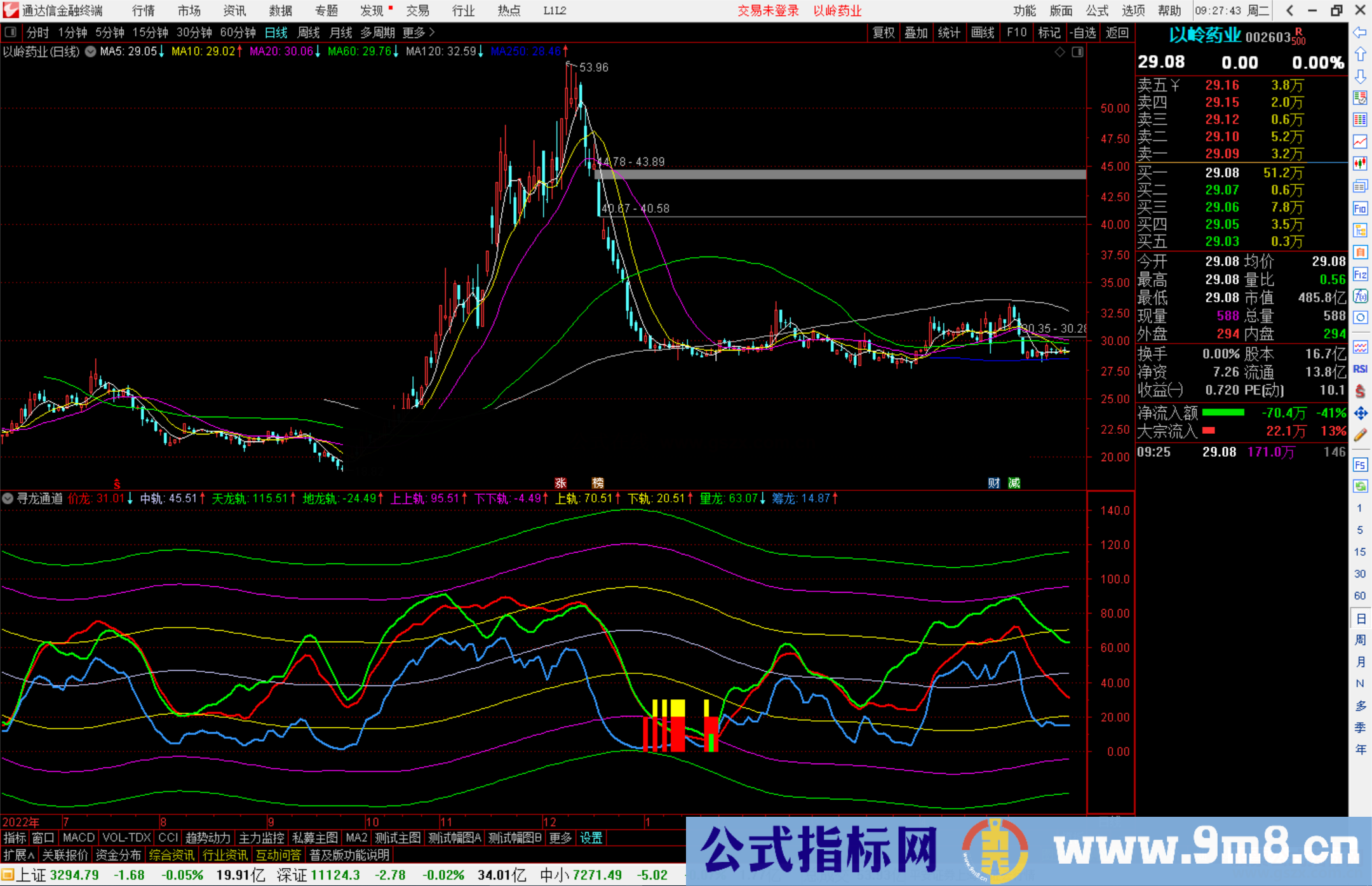Toggle 自选 to add stock to watchlist
Image resolution: width=1372 pixels, height=886 pixels.
coord(1084,32)
